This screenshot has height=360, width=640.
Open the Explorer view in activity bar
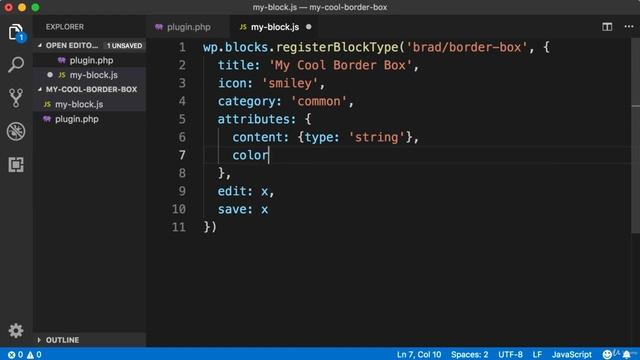(x=16, y=32)
